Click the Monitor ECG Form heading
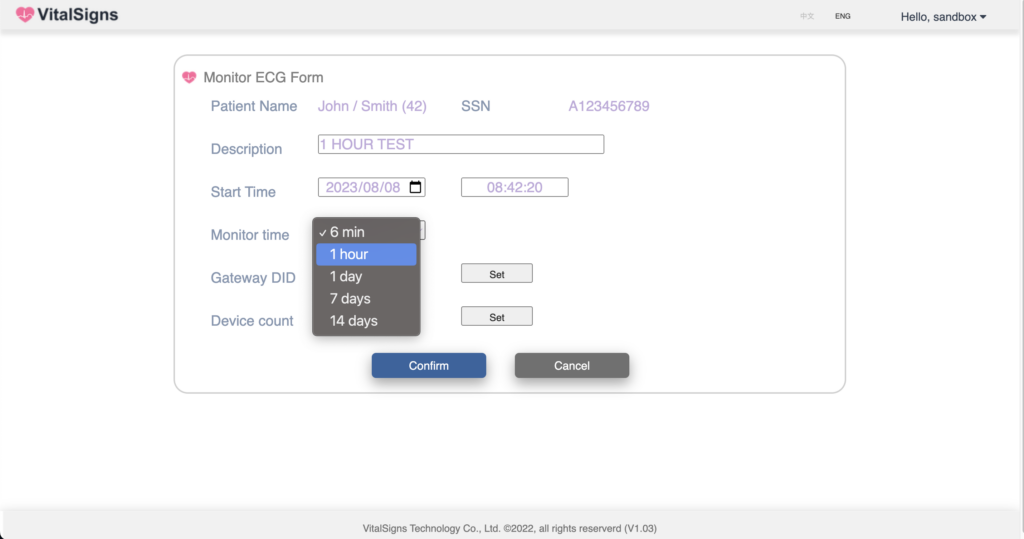The image size is (1024, 539). [x=263, y=78]
